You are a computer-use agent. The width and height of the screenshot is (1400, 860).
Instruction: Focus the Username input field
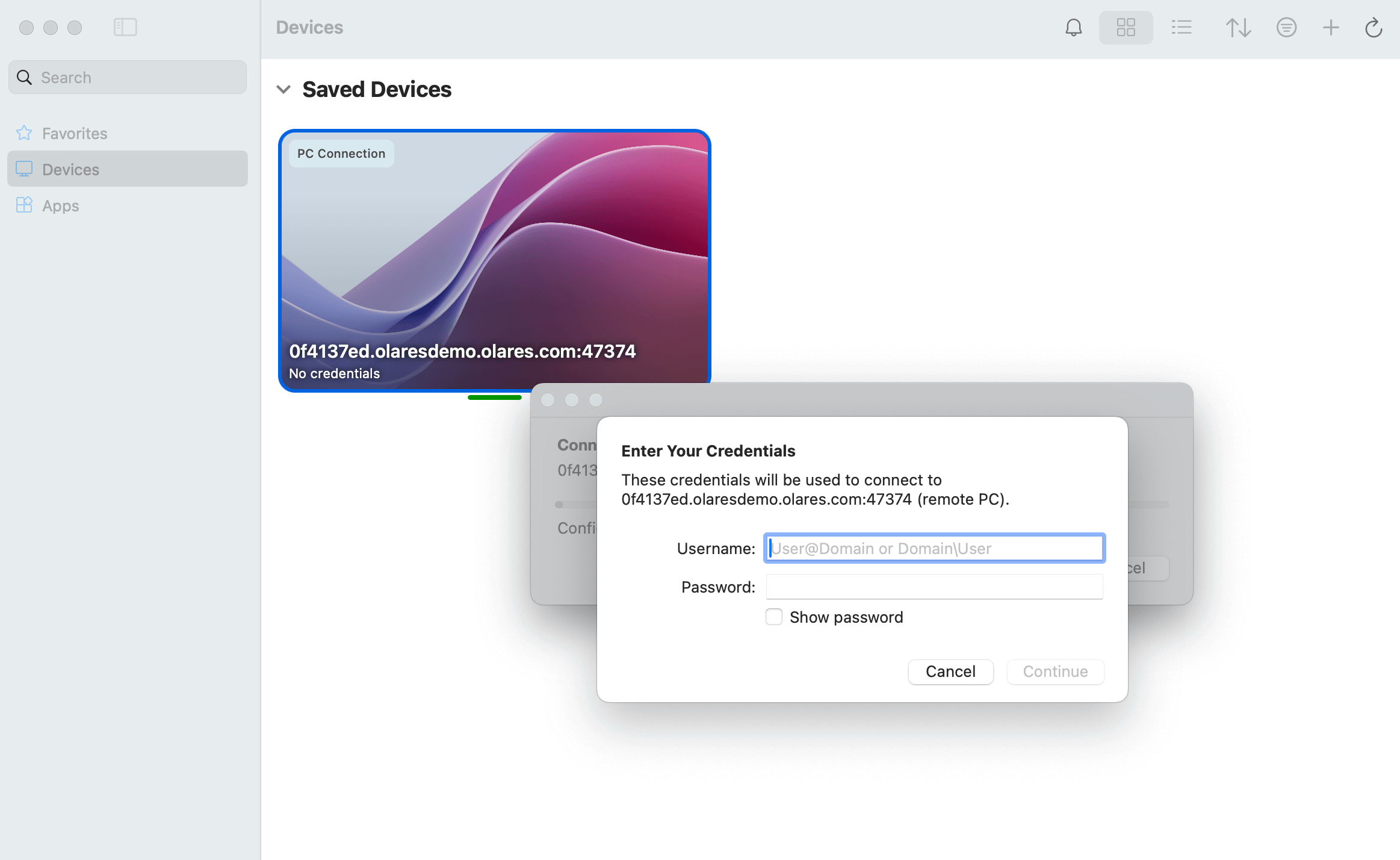point(934,549)
